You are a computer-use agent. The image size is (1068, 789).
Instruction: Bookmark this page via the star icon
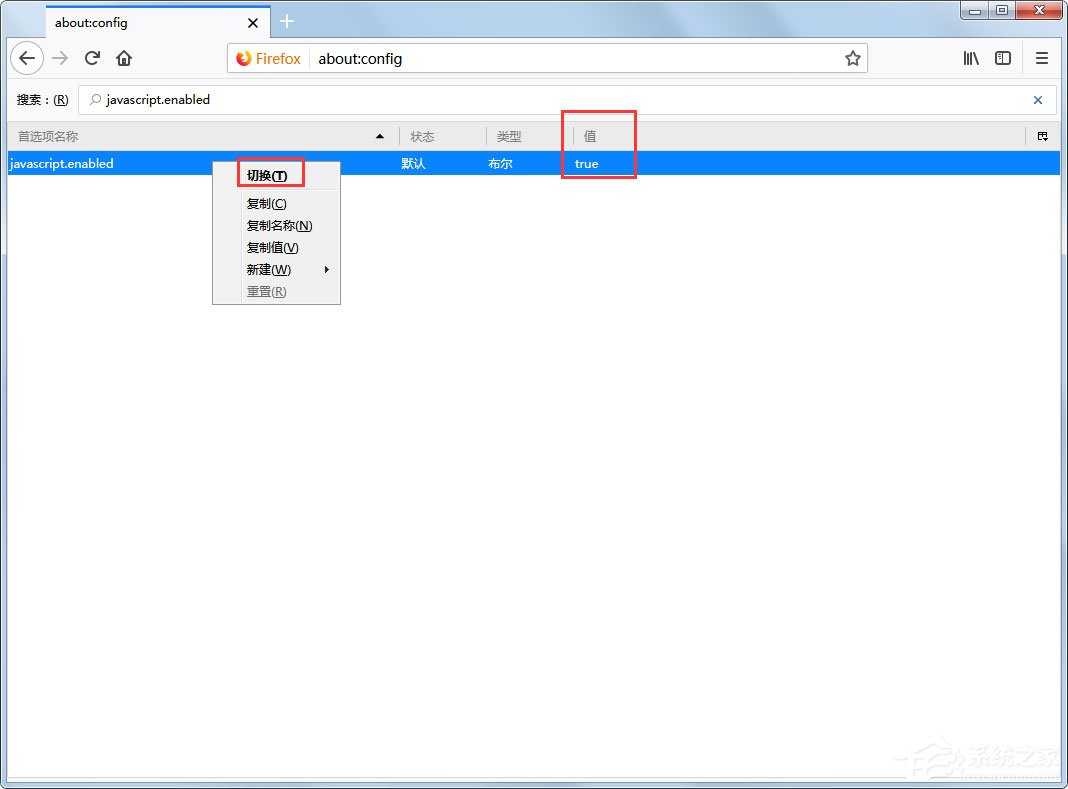point(853,58)
